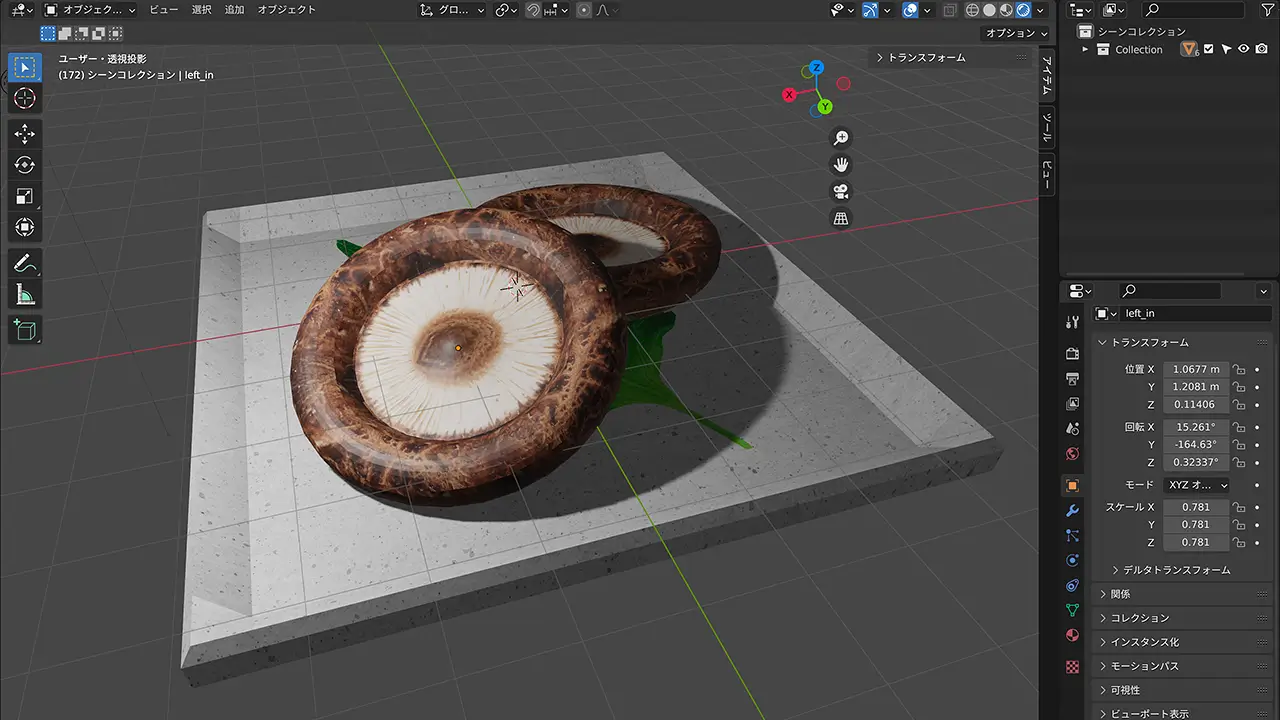Lock Rotation Y value
1280x720 pixels.
[1239, 444]
